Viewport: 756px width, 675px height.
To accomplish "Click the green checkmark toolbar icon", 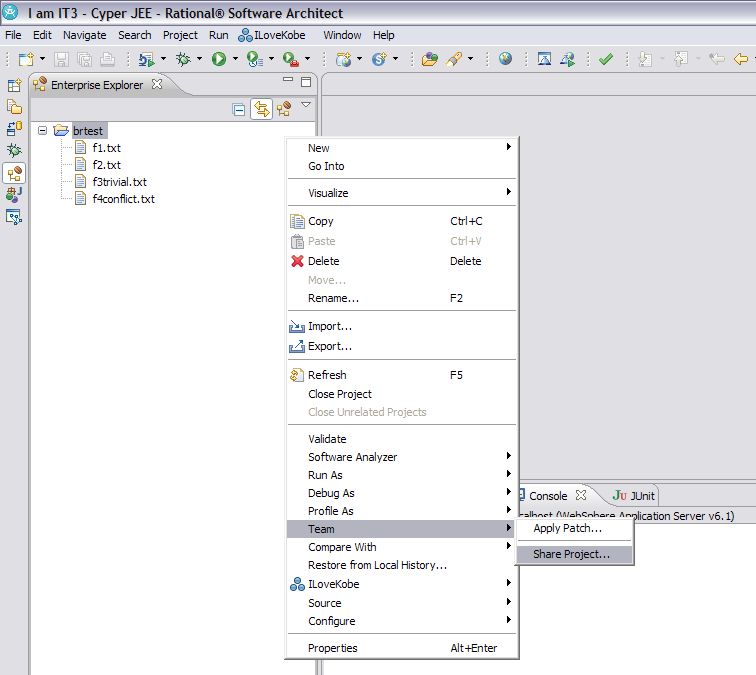I will click(606, 59).
